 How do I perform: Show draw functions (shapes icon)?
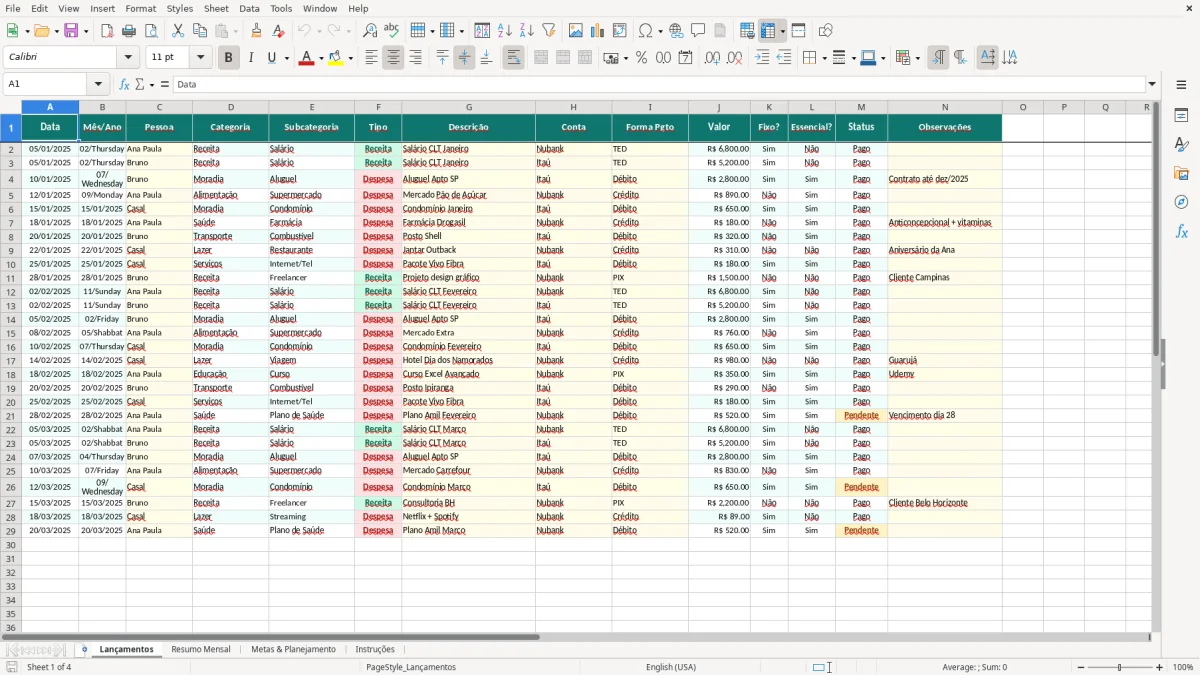826,31
